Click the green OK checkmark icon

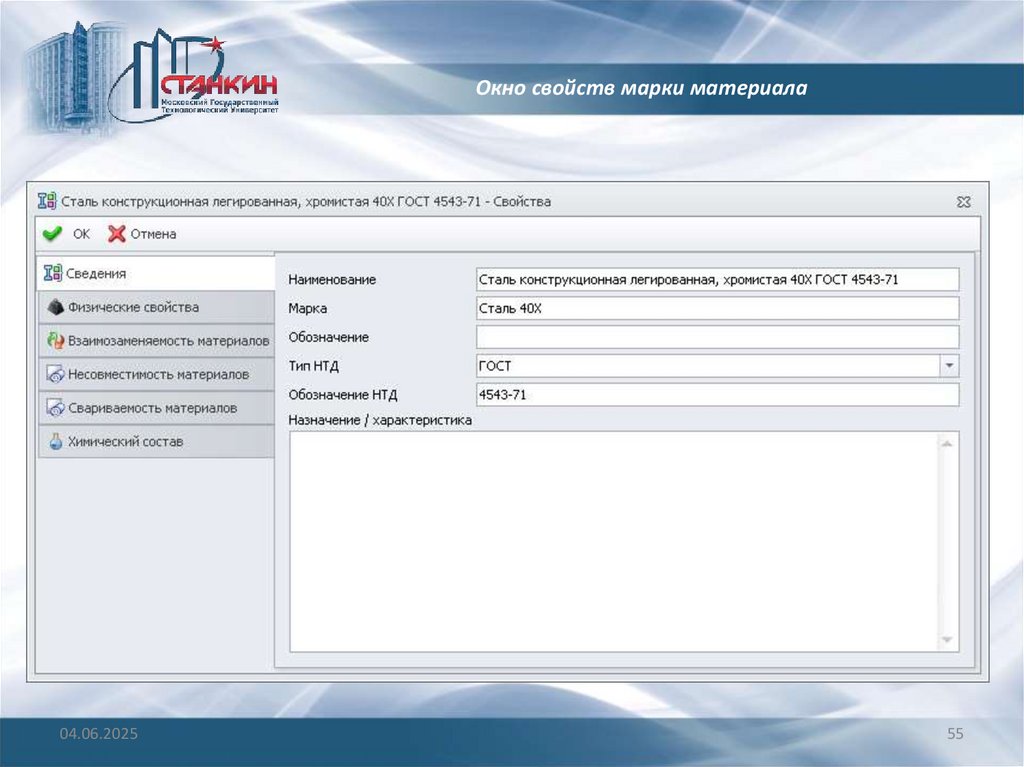[52, 234]
